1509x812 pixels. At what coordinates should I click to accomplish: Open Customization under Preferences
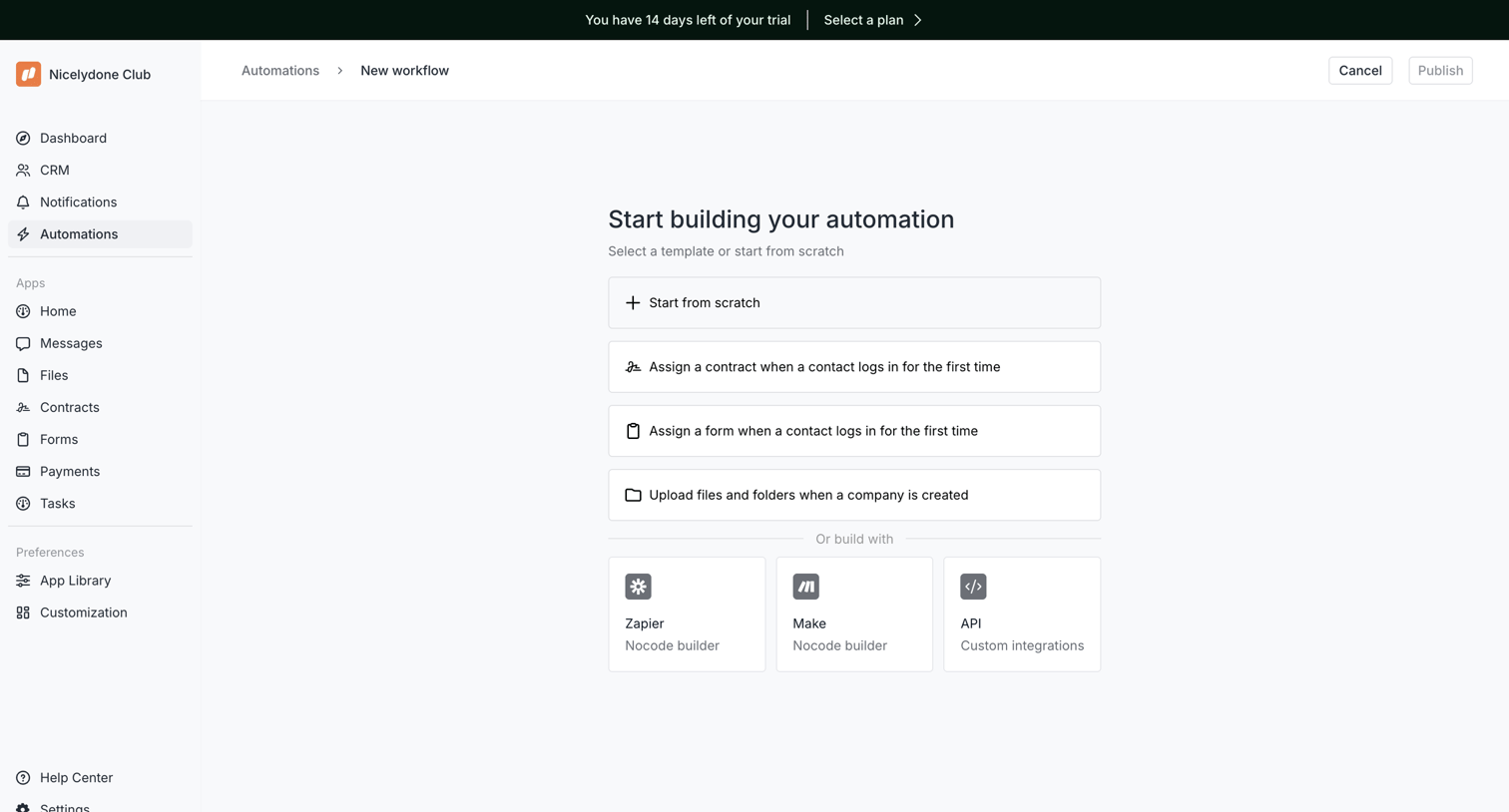100,612
